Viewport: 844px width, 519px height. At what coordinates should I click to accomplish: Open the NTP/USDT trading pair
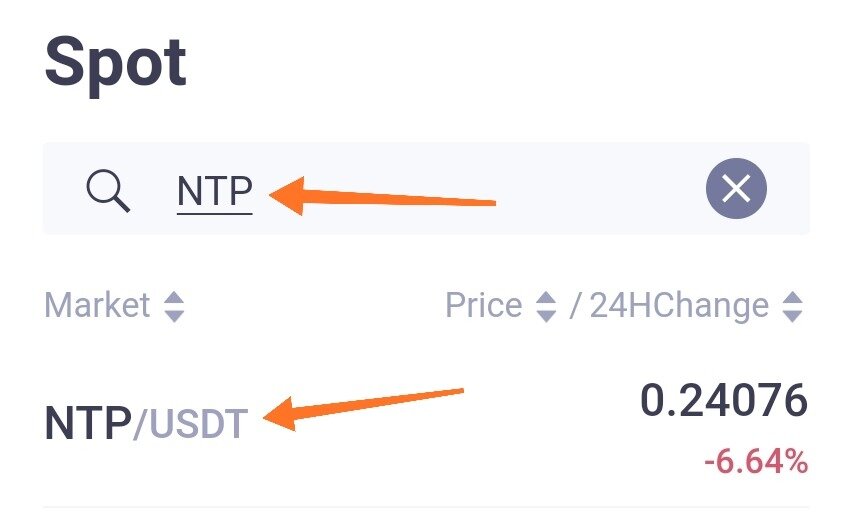coord(146,424)
